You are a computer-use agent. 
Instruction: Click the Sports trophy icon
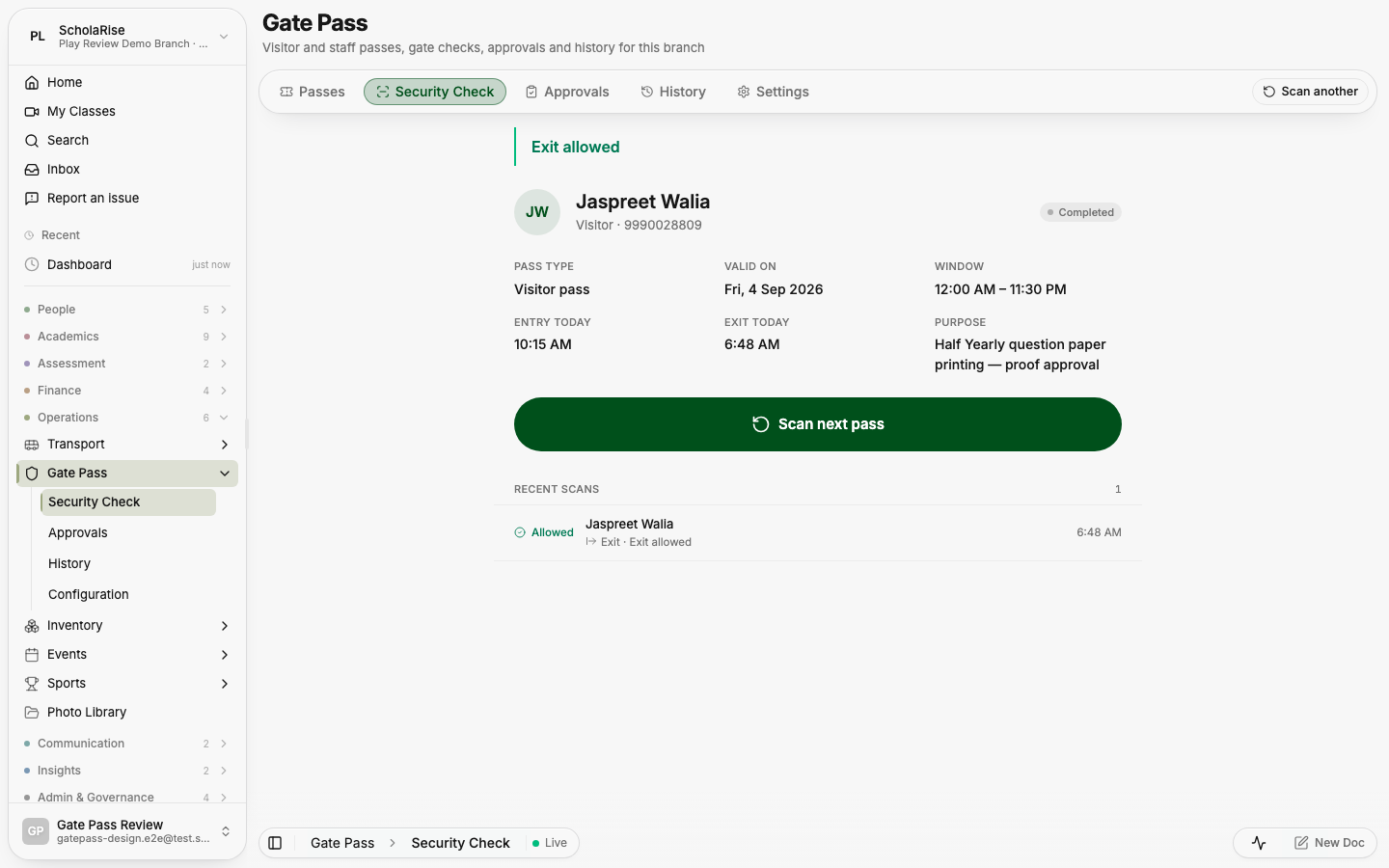click(x=32, y=684)
